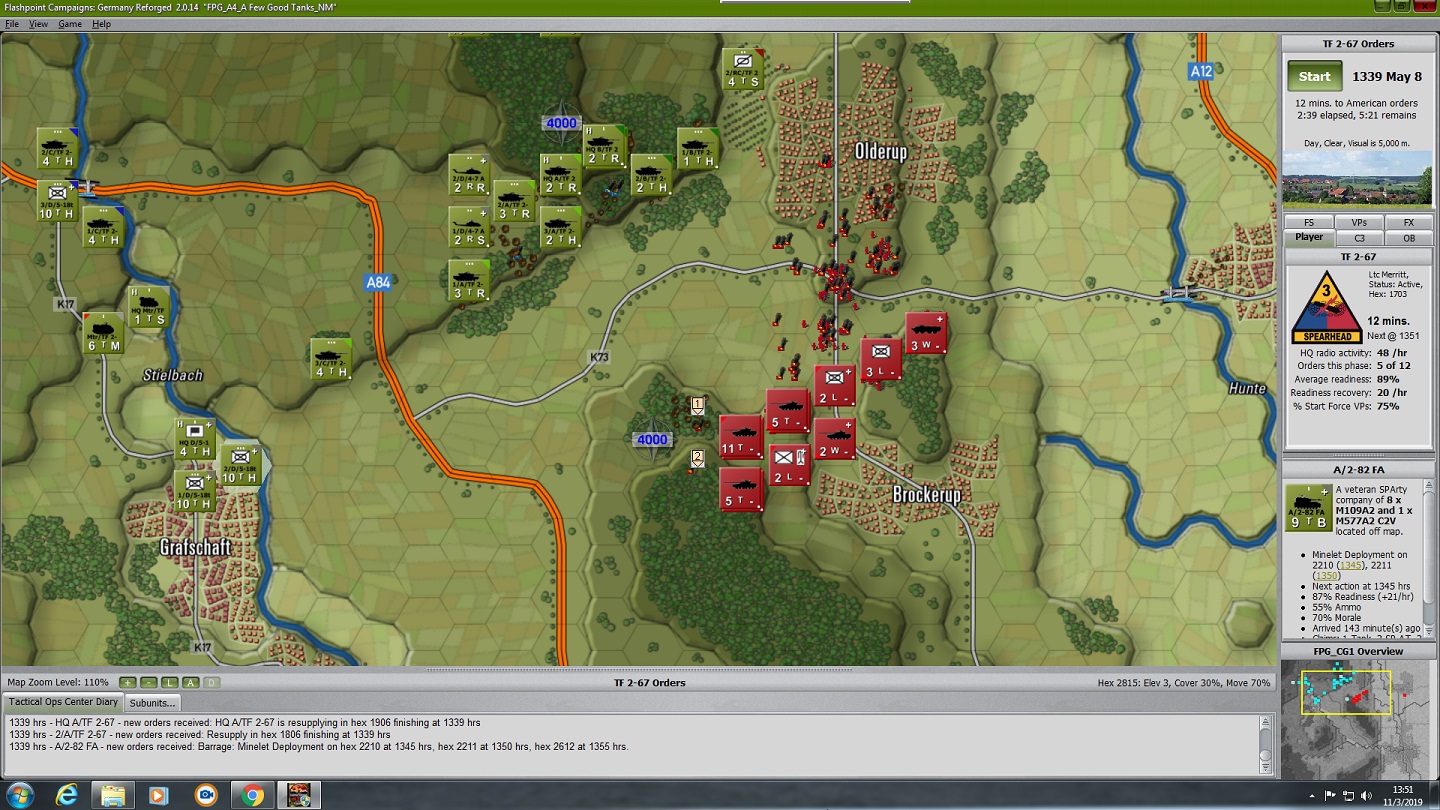Open the Subunits... tab
1440x810 pixels.
pos(154,702)
